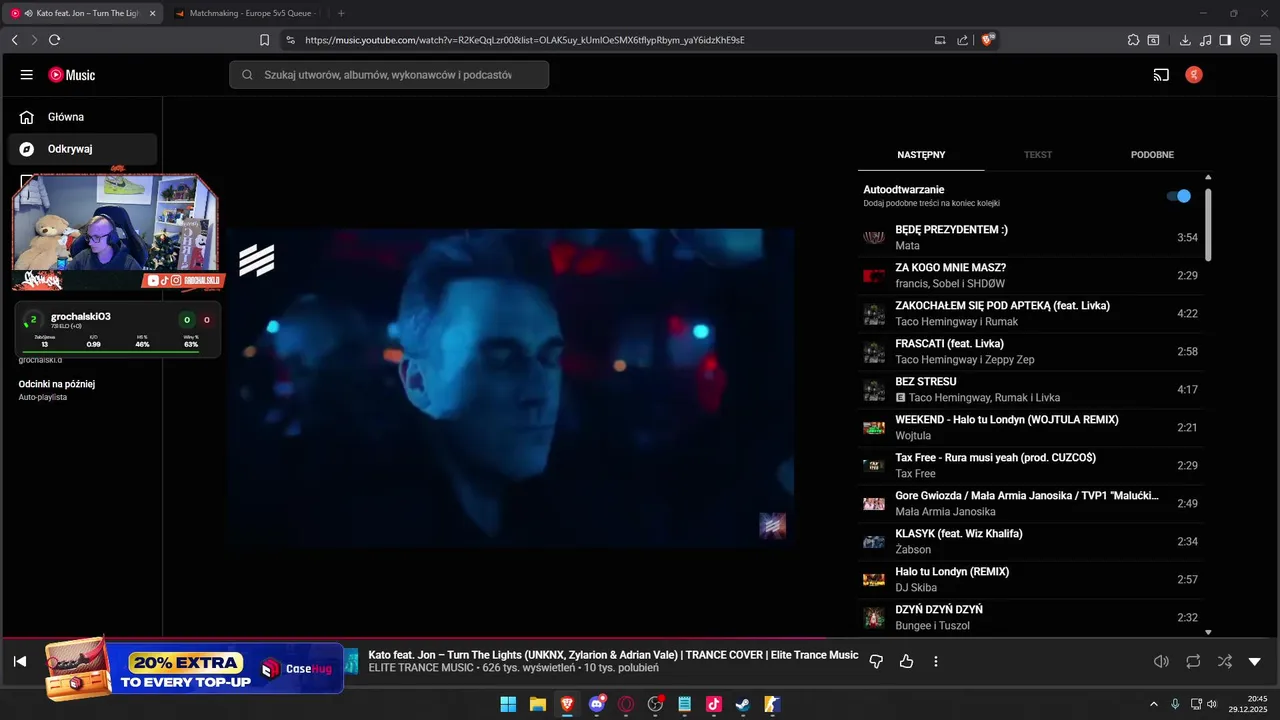The width and height of the screenshot is (1280, 720).
Task: Dislike the current track
Action: click(876, 661)
